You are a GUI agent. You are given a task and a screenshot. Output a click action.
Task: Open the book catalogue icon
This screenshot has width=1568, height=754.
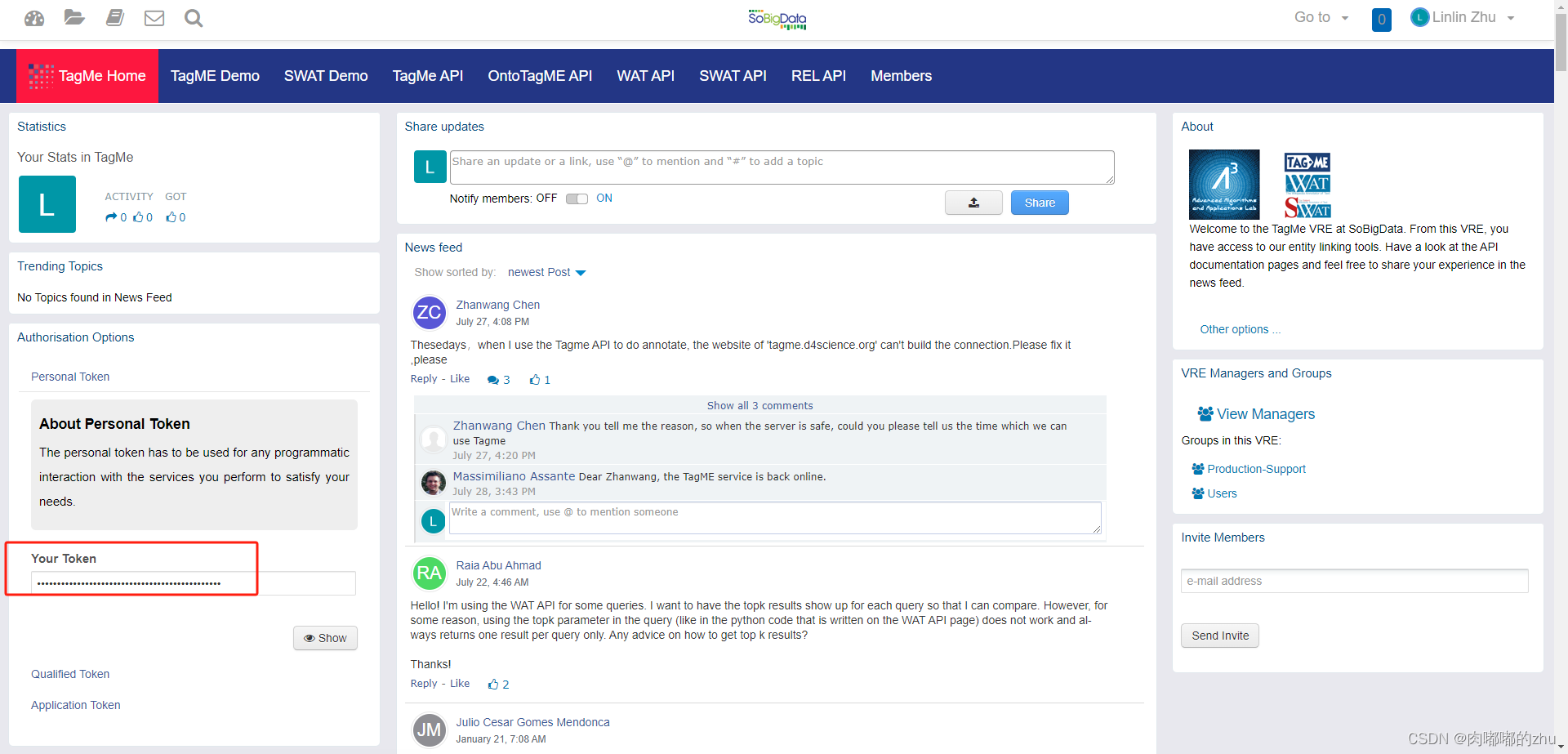click(x=115, y=17)
